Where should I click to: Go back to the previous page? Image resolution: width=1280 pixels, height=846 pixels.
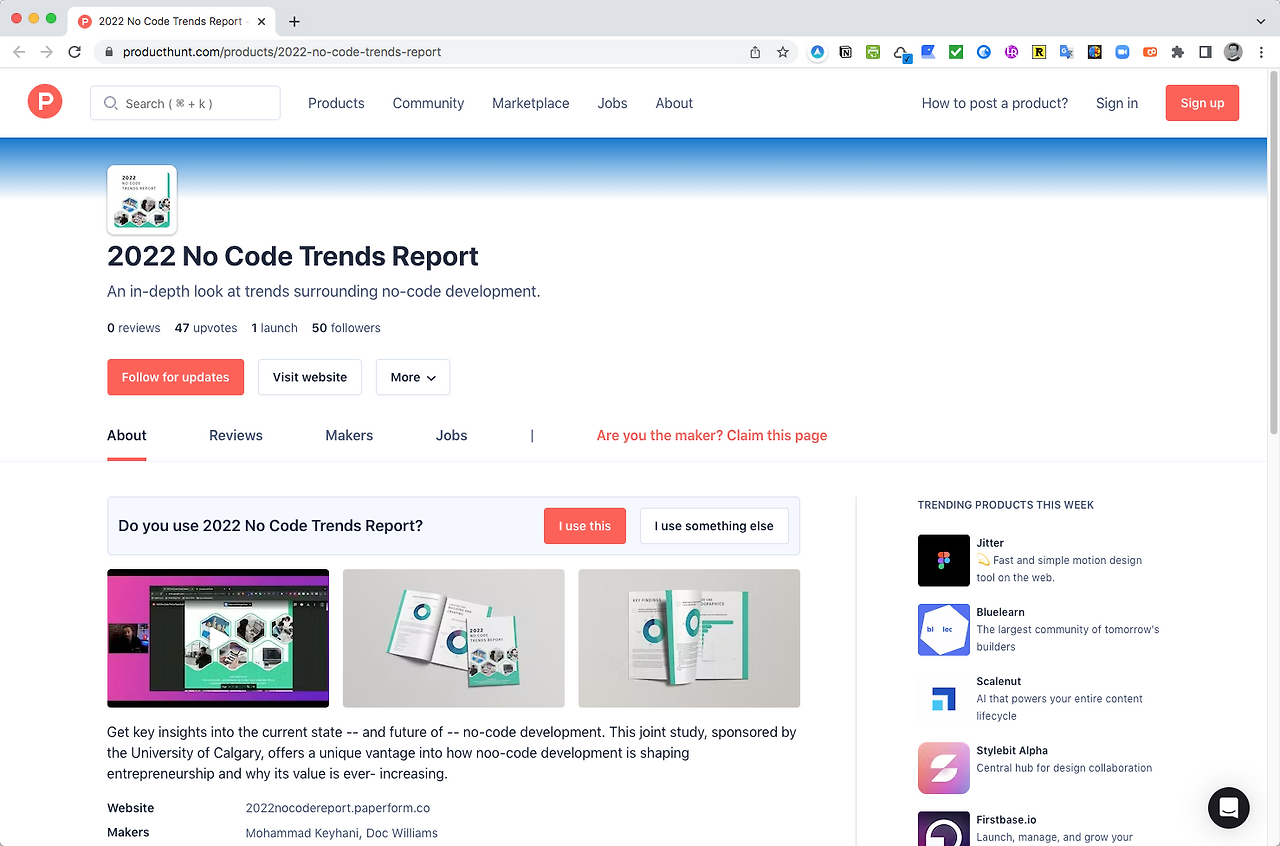[x=19, y=52]
